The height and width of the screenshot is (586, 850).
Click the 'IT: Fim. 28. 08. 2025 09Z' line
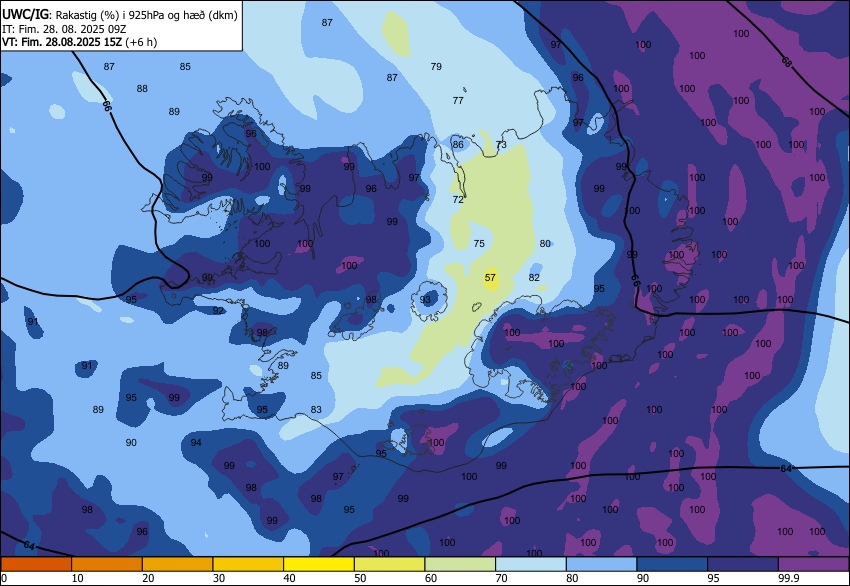64,29
